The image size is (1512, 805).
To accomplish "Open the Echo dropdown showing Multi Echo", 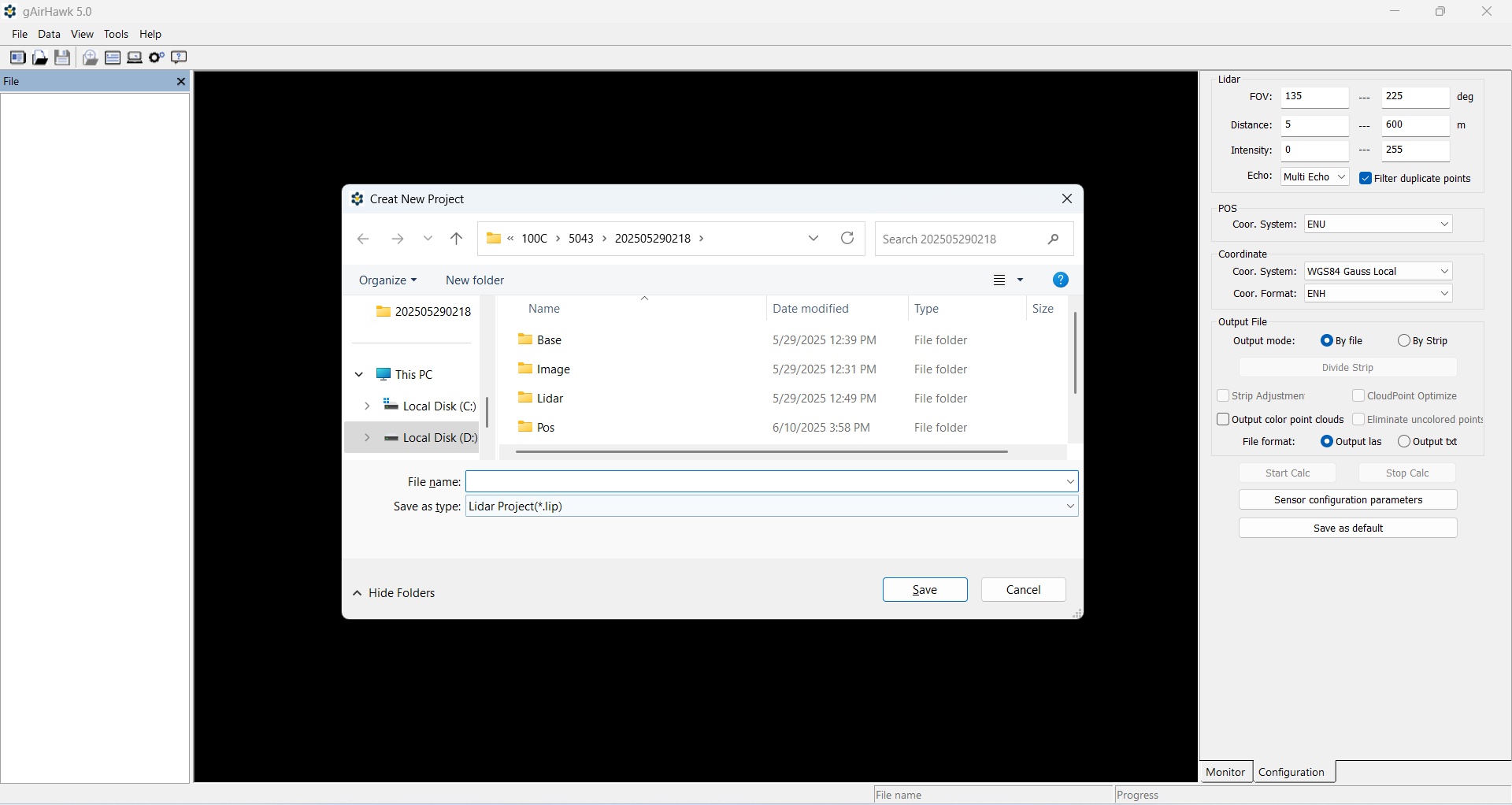I will (x=1314, y=177).
